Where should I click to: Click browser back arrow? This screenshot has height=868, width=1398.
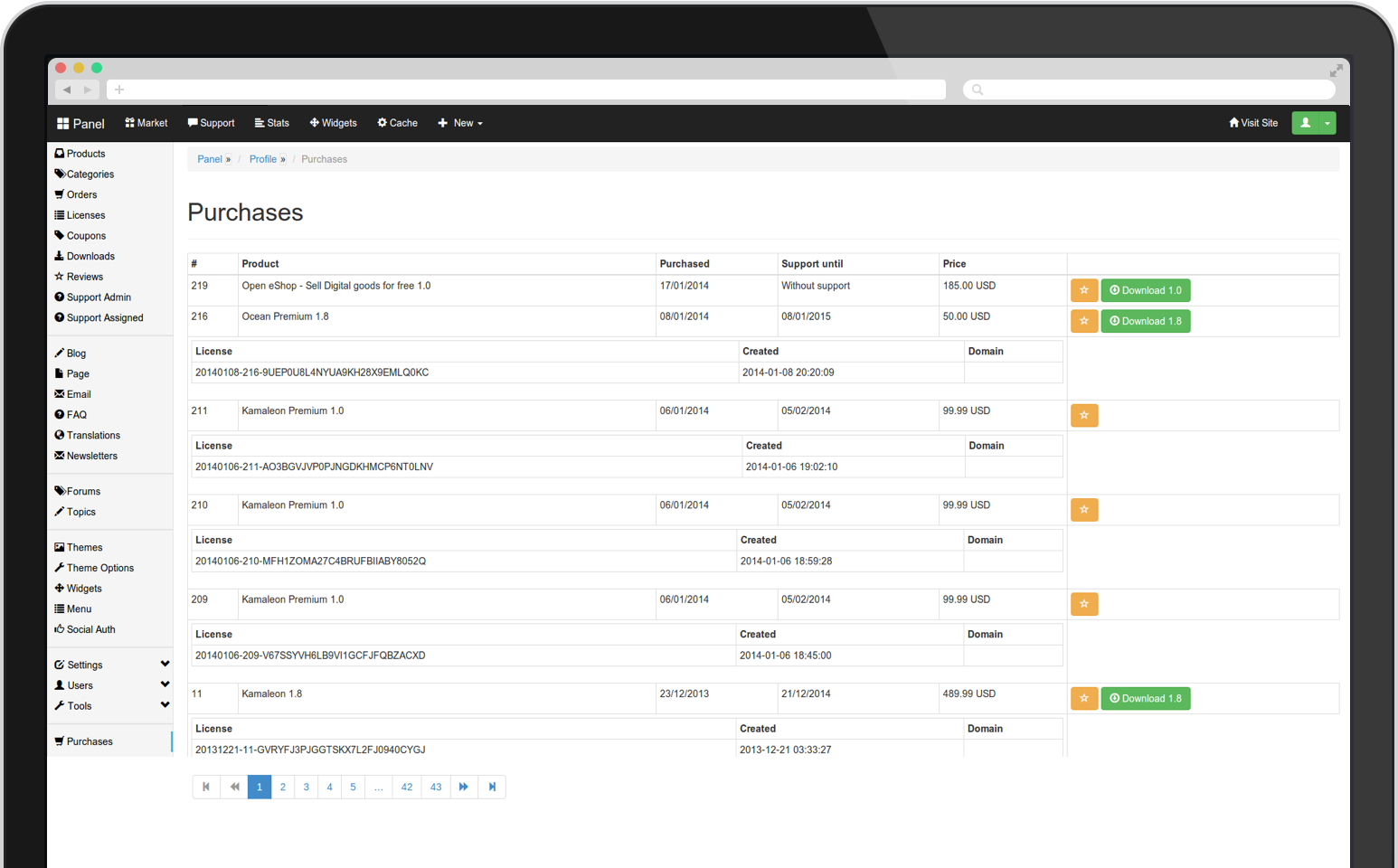point(67,90)
